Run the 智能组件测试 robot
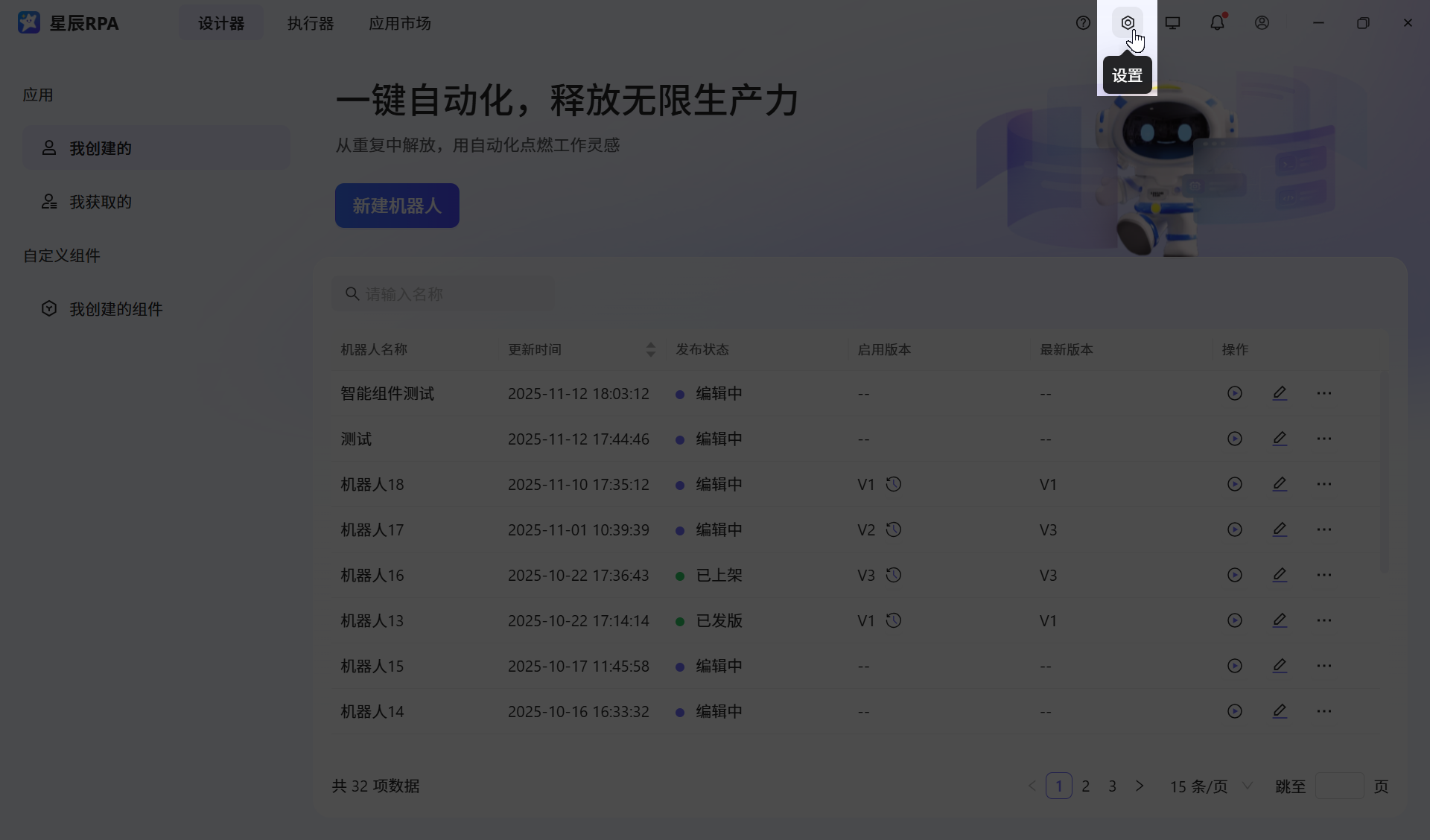The width and height of the screenshot is (1430, 840). click(x=1234, y=393)
